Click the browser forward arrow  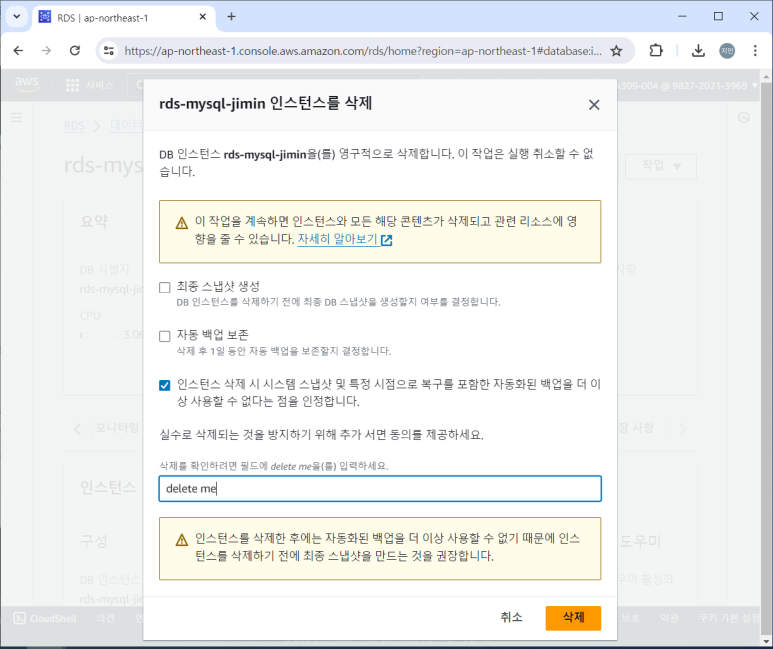(x=46, y=51)
